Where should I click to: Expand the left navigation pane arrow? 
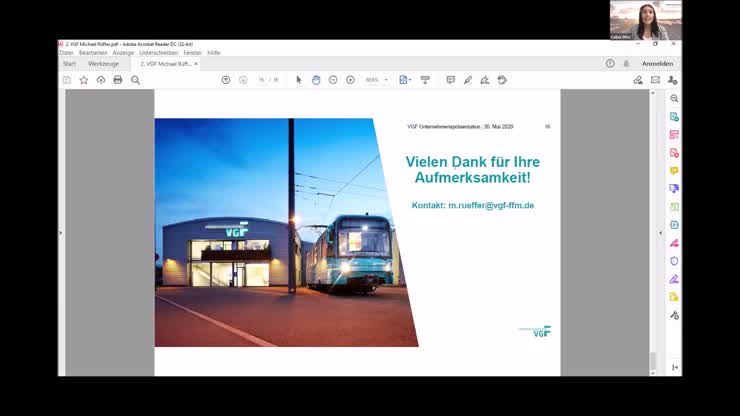[61, 232]
